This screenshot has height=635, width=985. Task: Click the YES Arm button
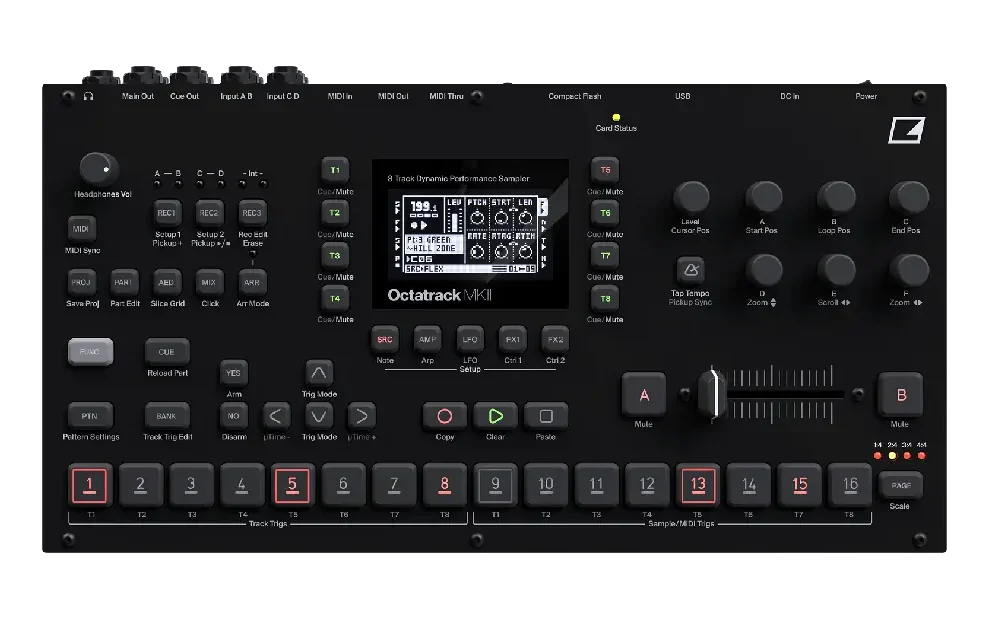pyautogui.click(x=234, y=373)
